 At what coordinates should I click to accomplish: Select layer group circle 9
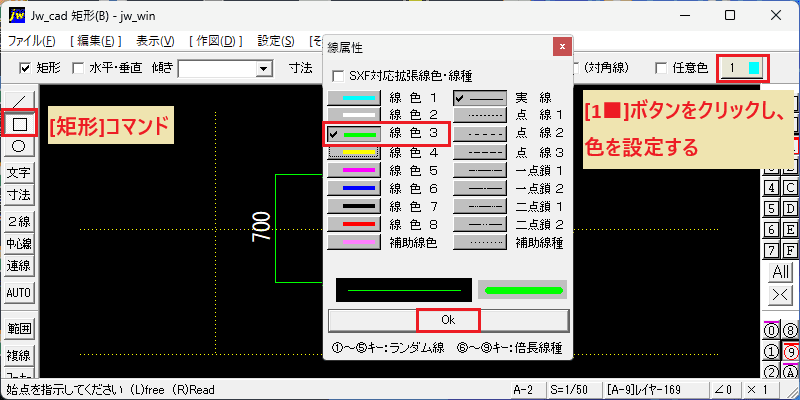tap(789, 352)
